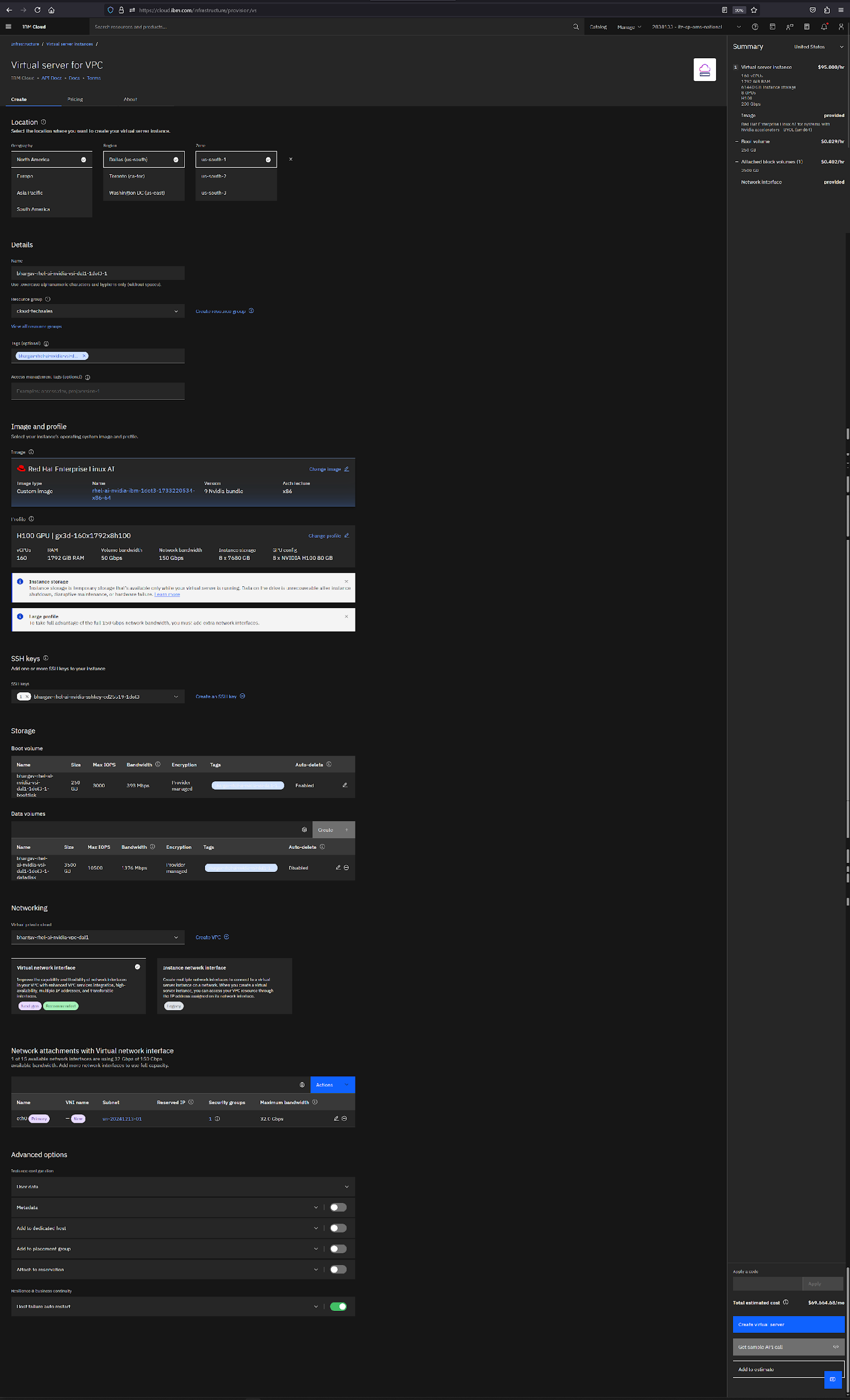
Task: Toggle browser reader view icon
Action: pos(725,10)
